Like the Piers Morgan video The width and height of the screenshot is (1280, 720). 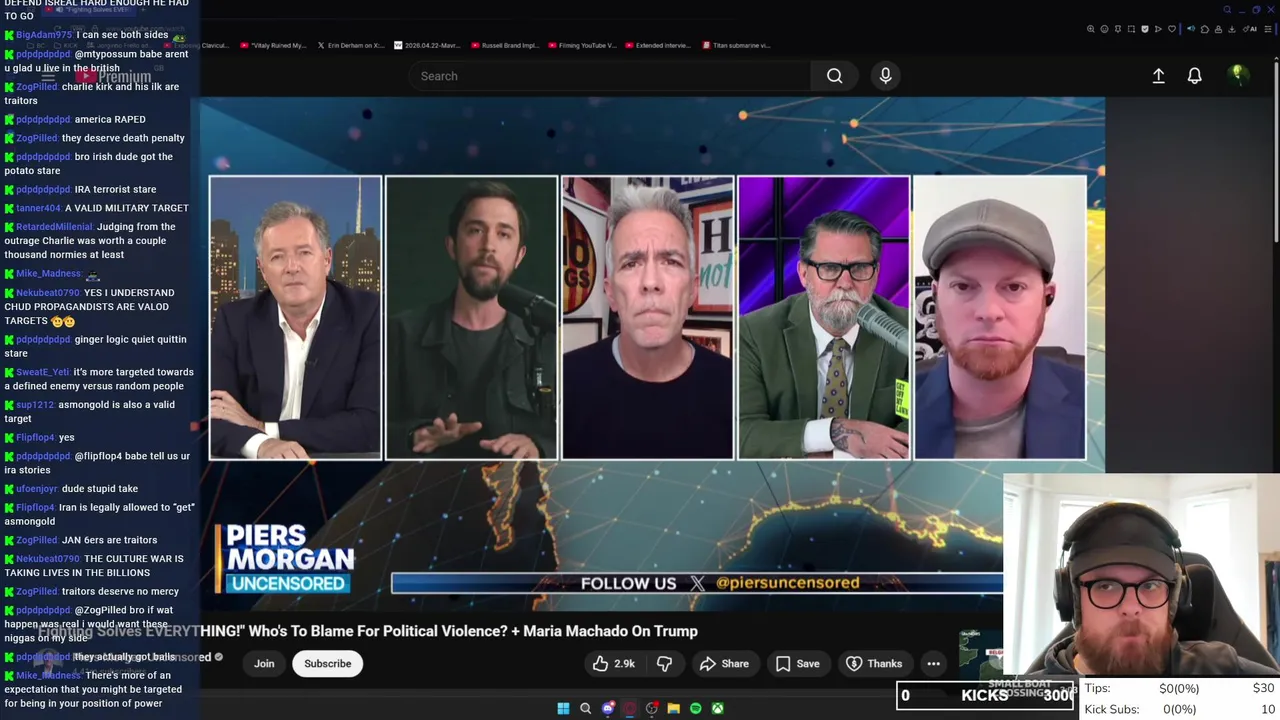coord(613,663)
